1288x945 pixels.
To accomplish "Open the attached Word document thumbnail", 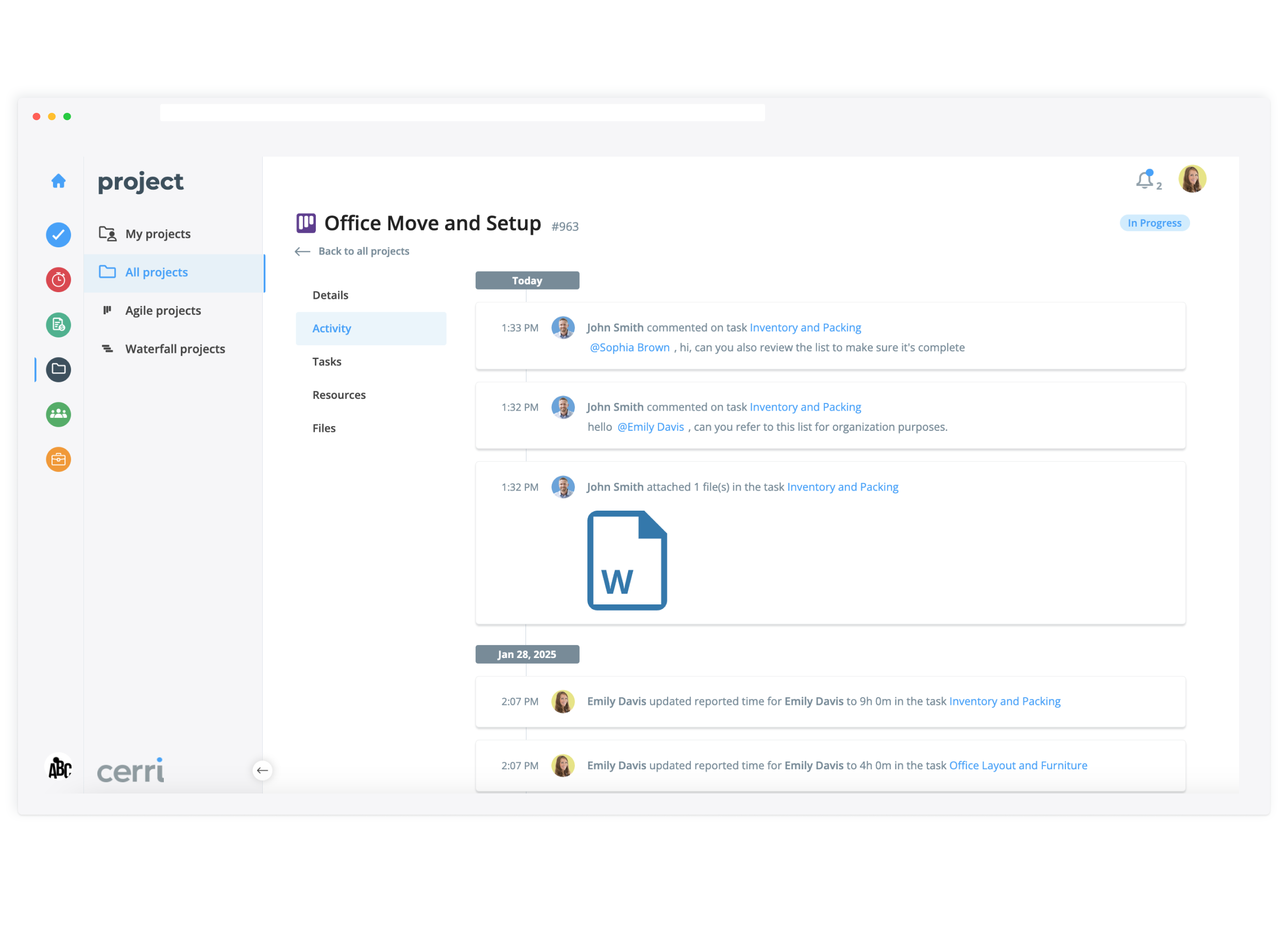I will 627,561.
